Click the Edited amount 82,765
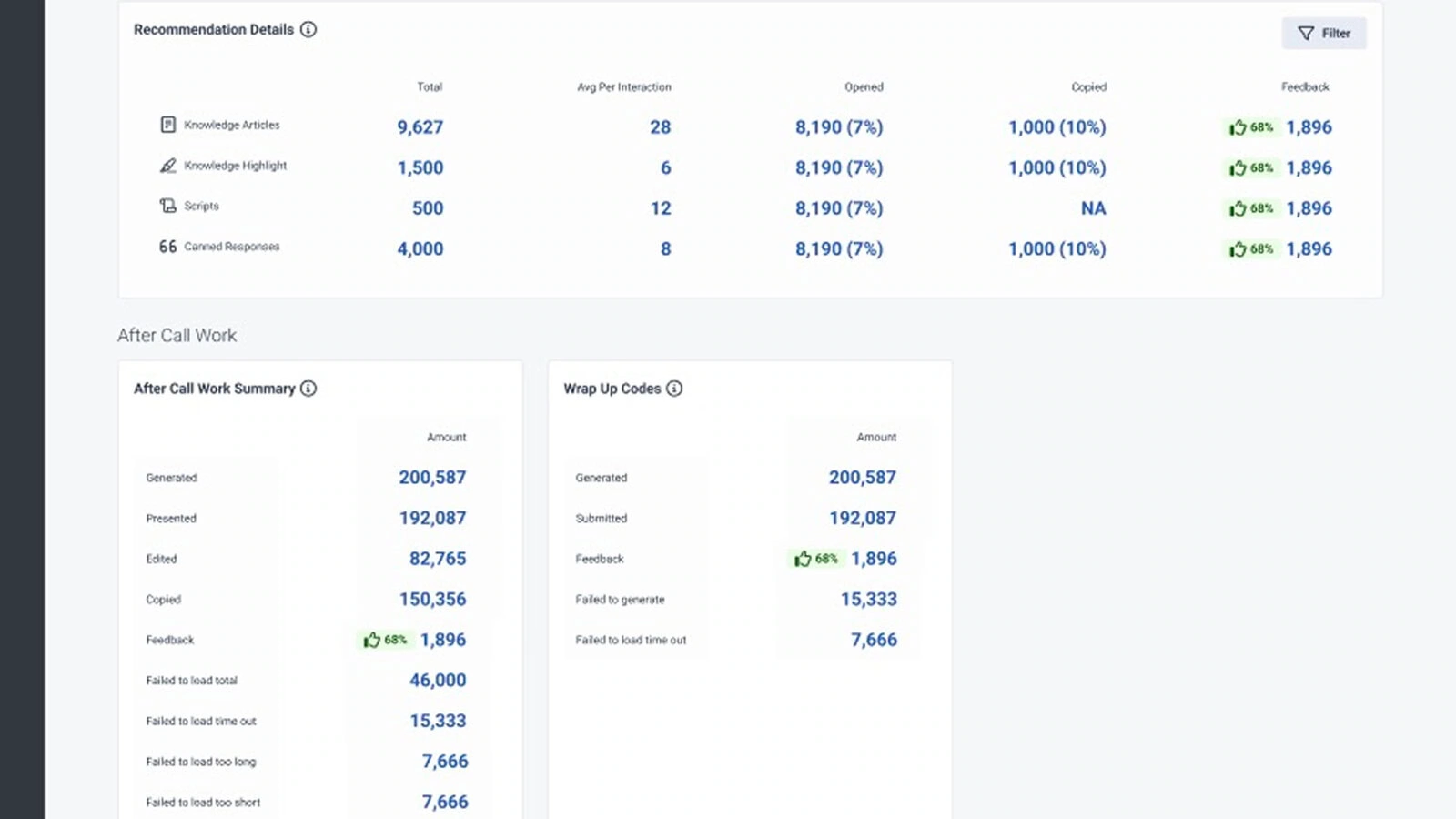 (437, 559)
